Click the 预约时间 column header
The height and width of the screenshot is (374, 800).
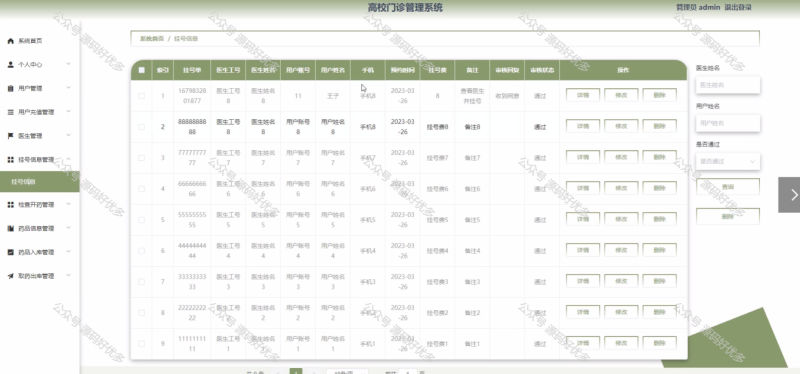coord(403,70)
